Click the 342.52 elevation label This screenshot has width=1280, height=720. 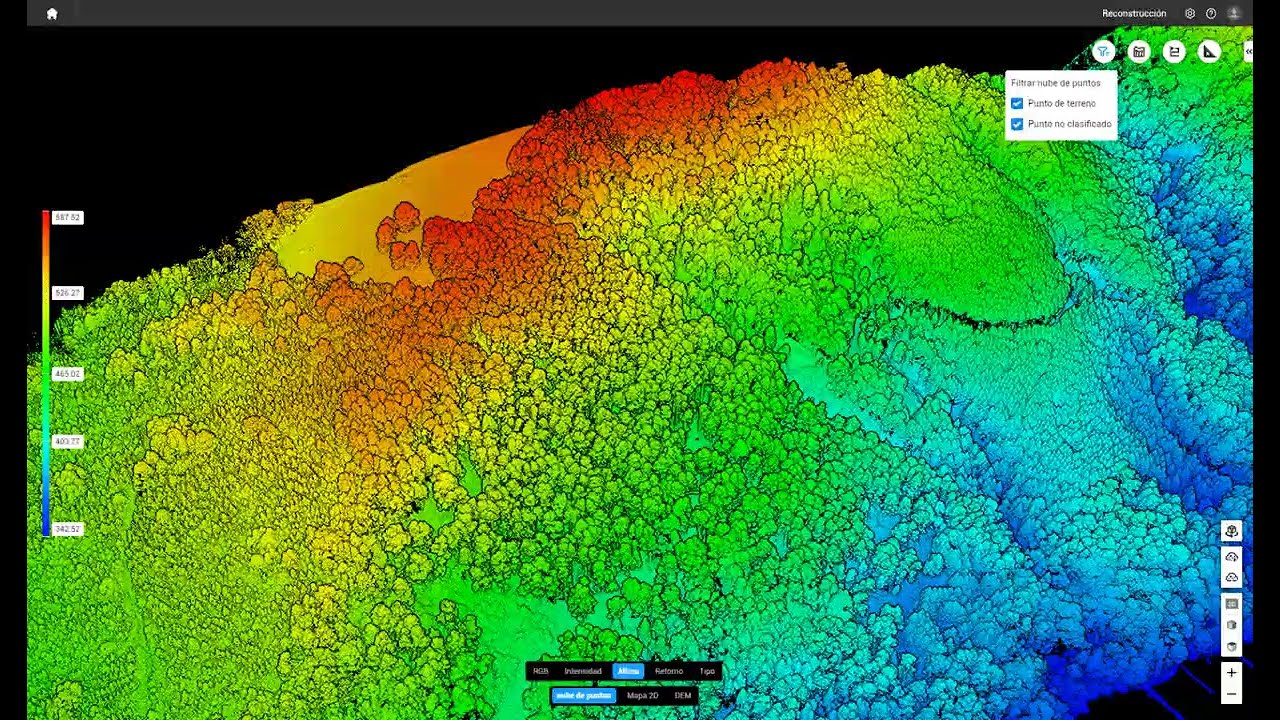[x=68, y=529]
